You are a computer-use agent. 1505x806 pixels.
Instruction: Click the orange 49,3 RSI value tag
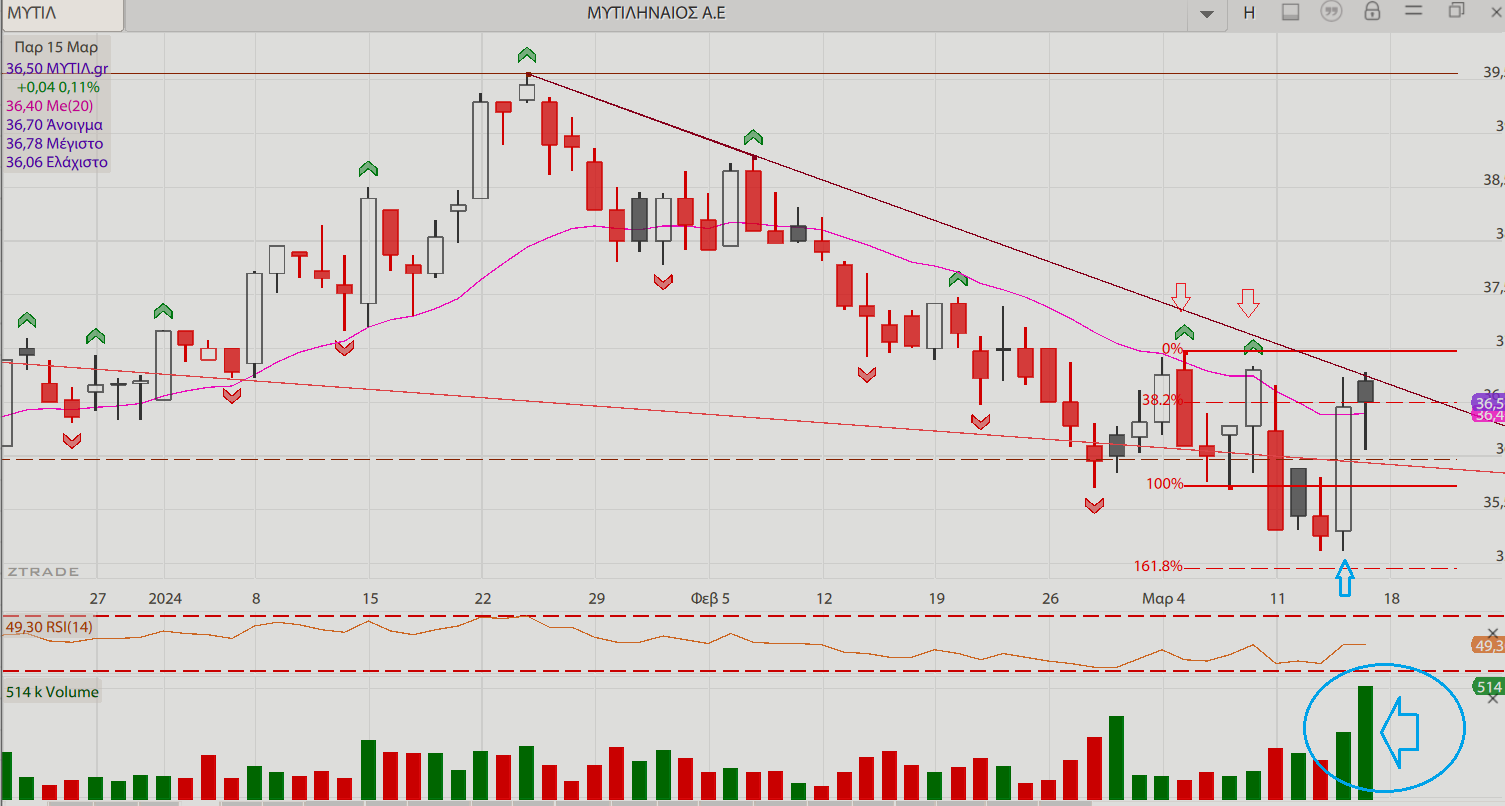point(1488,646)
